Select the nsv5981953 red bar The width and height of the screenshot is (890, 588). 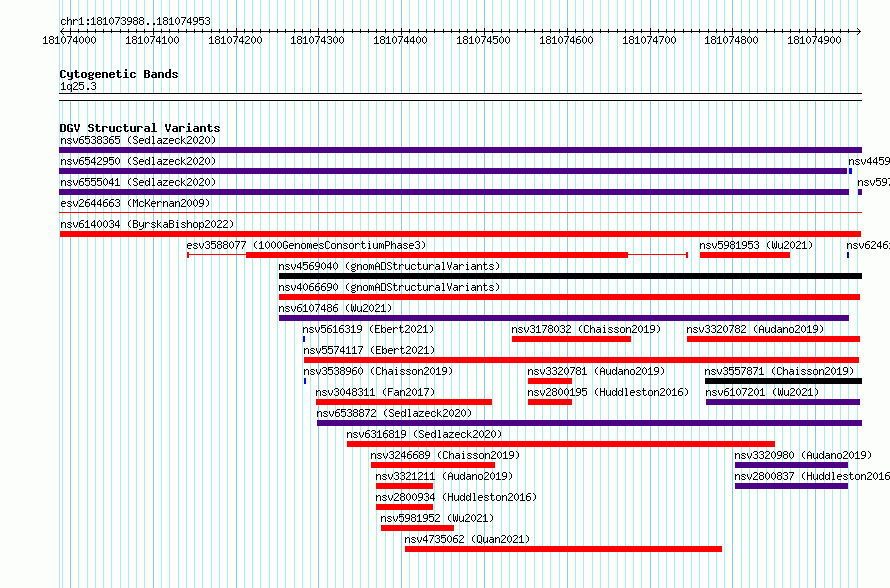(x=745, y=255)
